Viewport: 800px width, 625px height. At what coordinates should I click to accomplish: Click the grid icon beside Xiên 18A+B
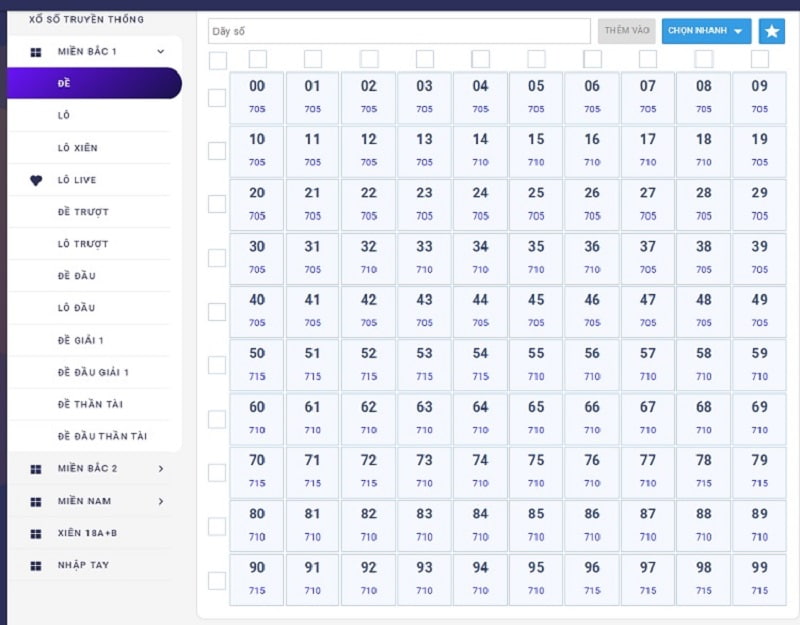click(x=36, y=534)
